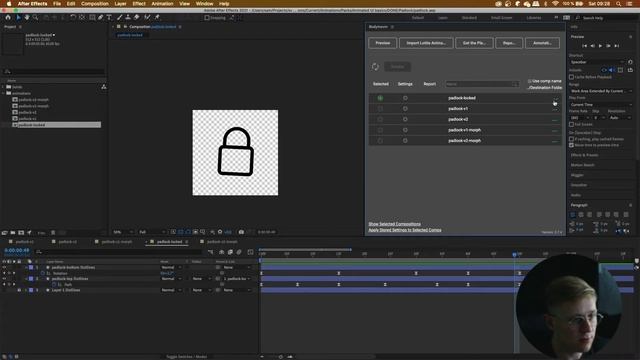Image resolution: width=640 pixels, height=360 pixels.
Task: Select the Selection arrow tool
Action: click(18, 18)
